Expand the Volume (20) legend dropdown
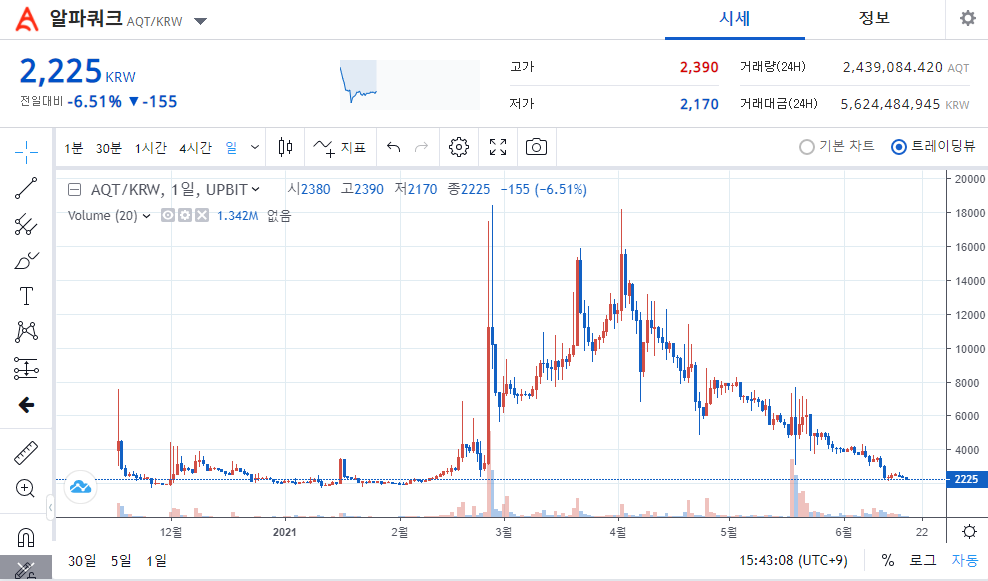The image size is (988, 581). 146,216
